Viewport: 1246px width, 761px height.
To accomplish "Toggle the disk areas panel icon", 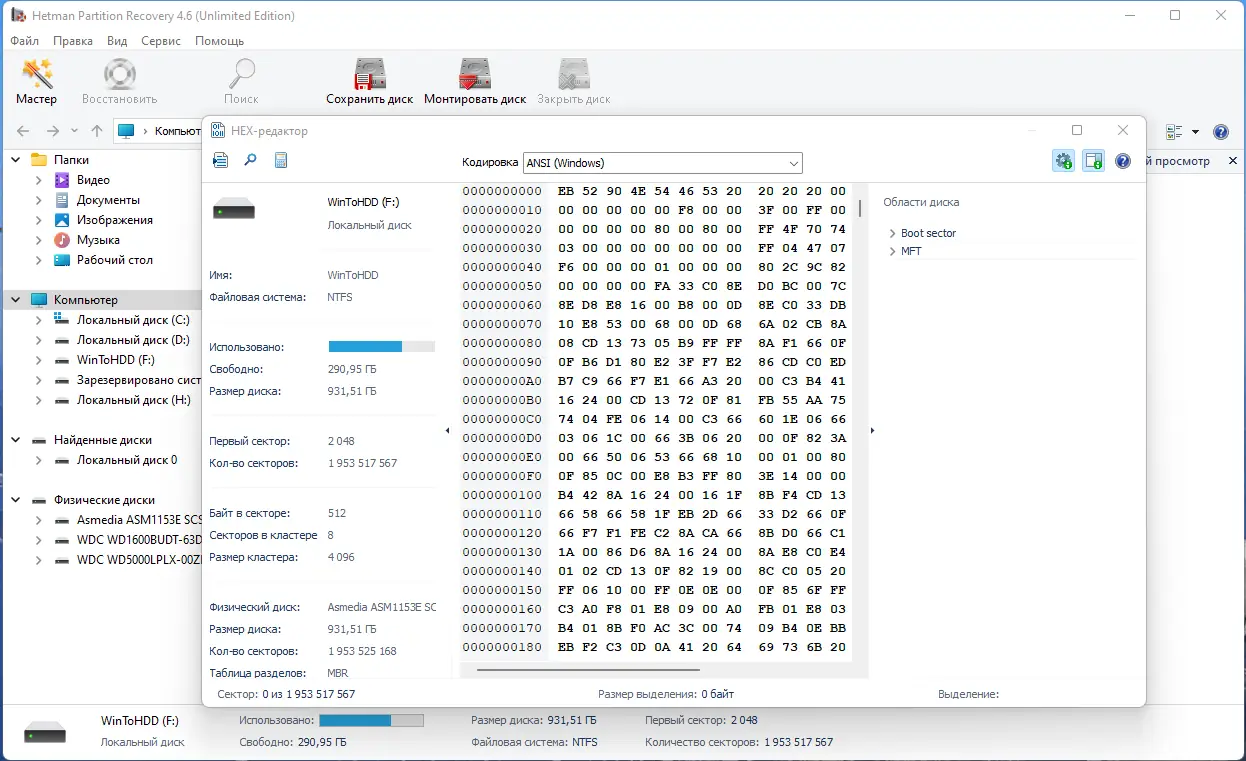I will [x=1093, y=161].
